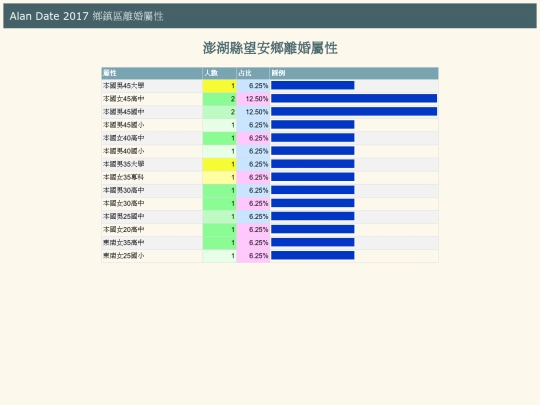Select the row label 本國男45國中
The image size is (540, 405).
coord(123,112)
